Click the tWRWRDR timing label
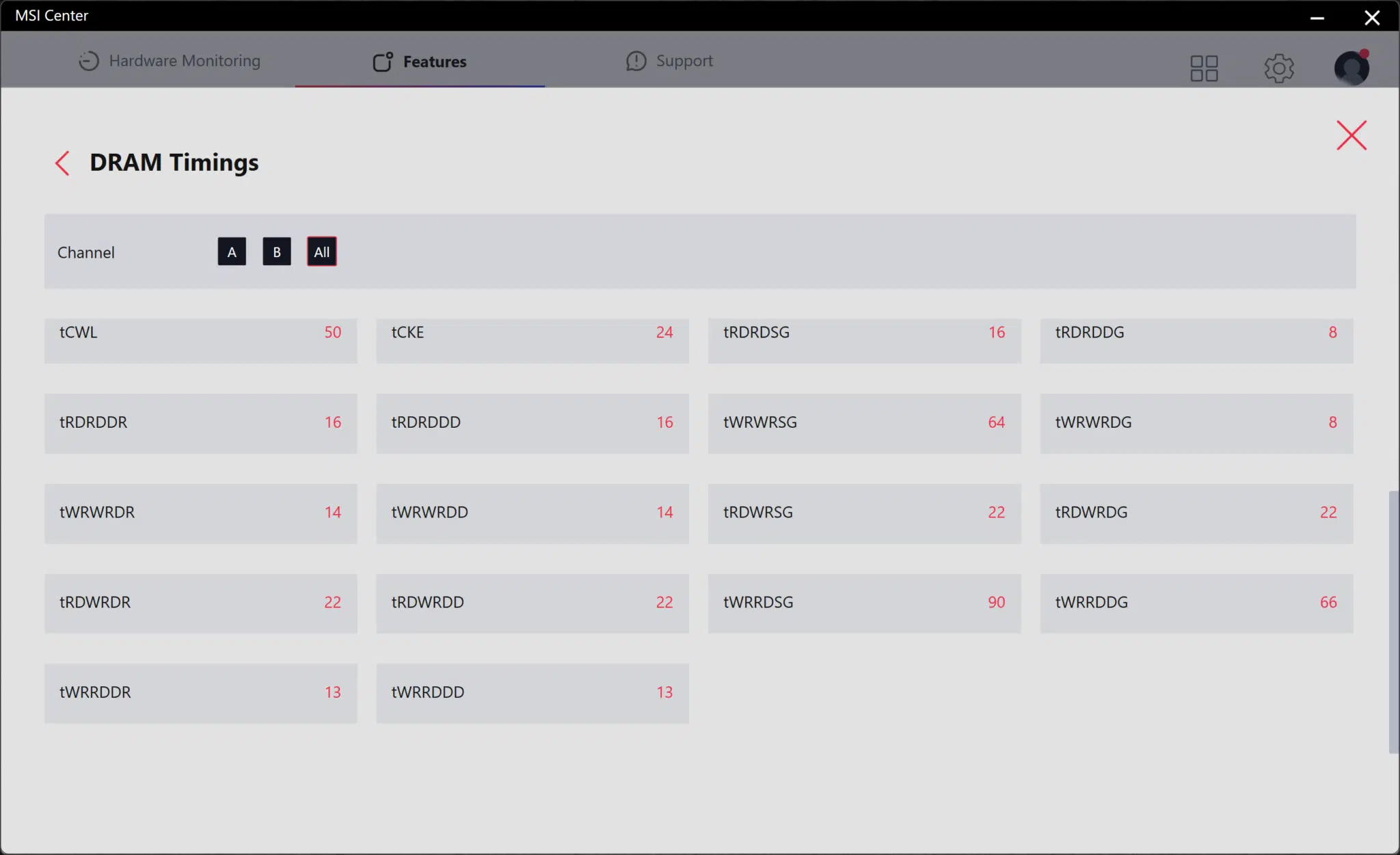1400x855 pixels. click(x=97, y=512)
